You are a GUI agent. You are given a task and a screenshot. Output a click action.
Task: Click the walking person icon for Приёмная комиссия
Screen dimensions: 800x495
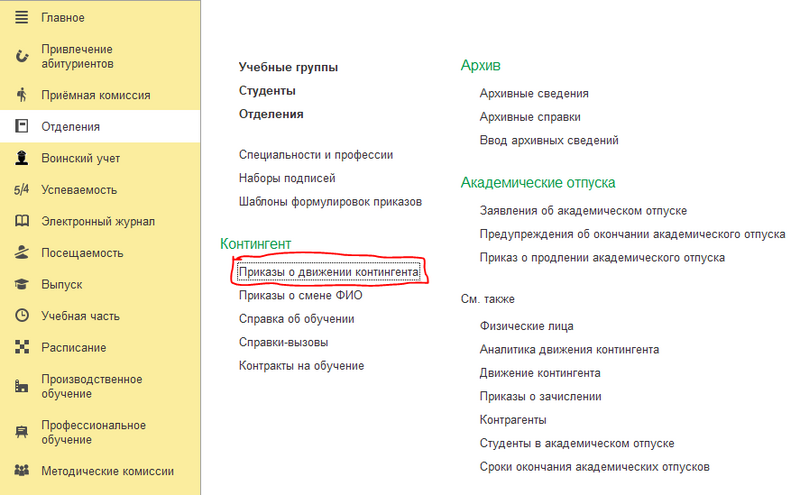click(21, 95)
